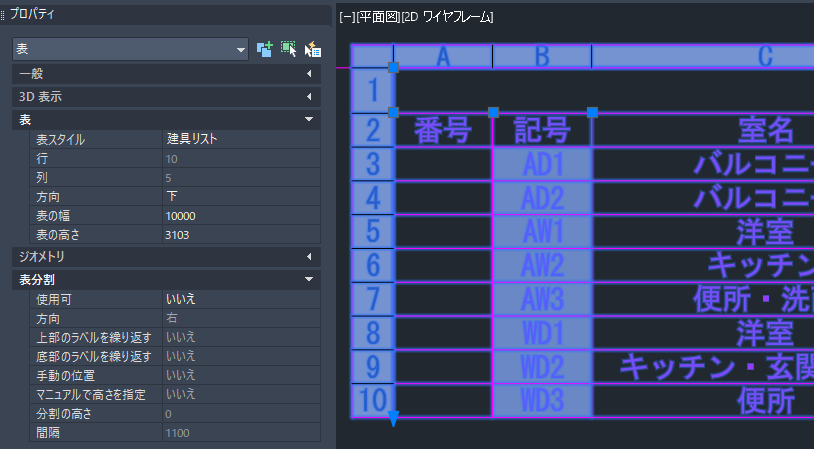
Task: Select the 表スタイル 建具リスト value
Action: pyautogui.click(x=240, y=140)
